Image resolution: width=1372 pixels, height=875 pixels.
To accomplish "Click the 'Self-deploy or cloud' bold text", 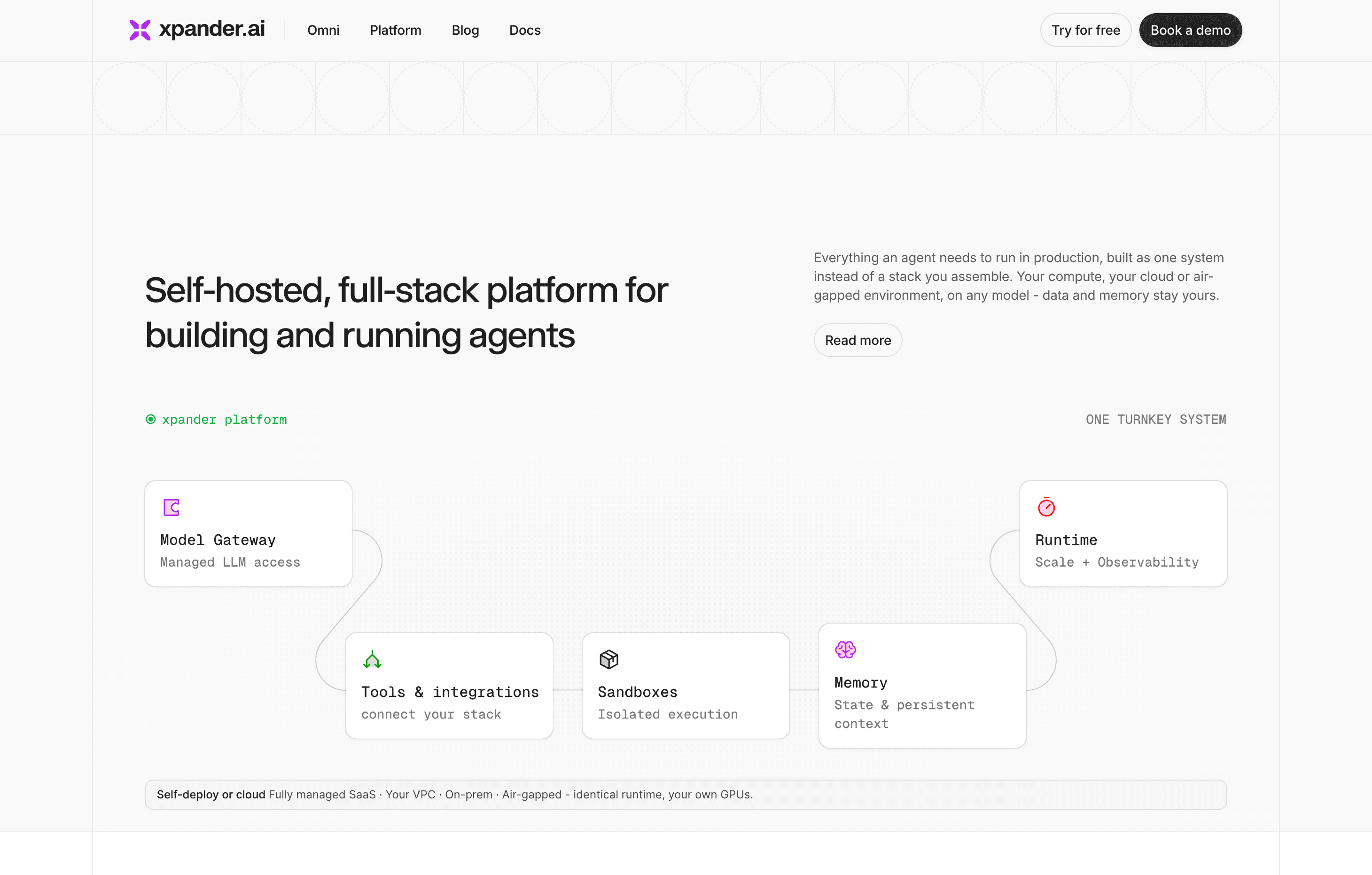I will [x=211, y=794].
